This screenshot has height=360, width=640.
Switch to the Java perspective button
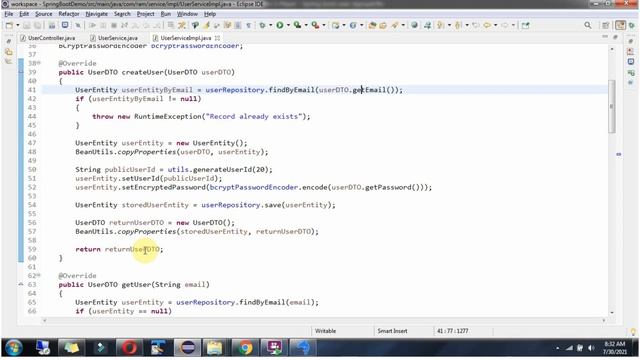tap(620, 25)
